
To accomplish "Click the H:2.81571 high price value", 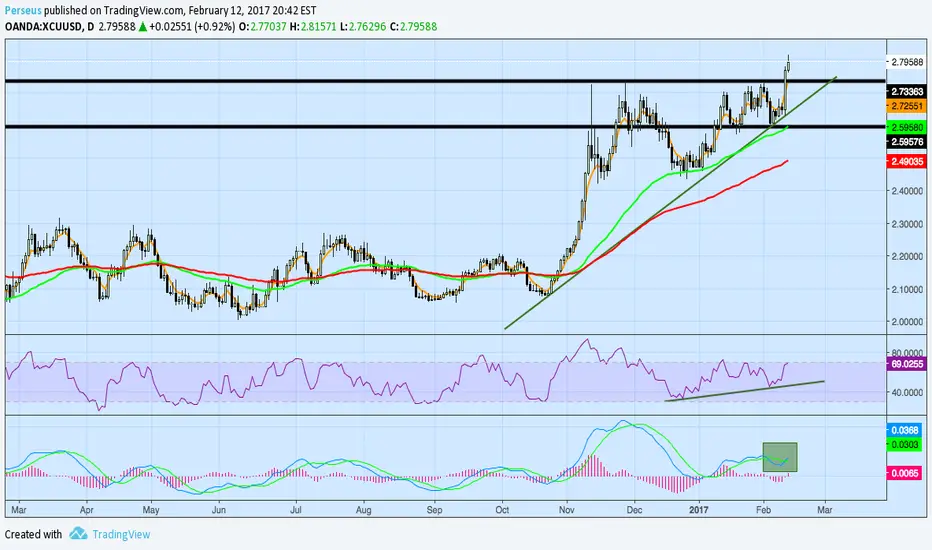I will [x=313, y=27].
